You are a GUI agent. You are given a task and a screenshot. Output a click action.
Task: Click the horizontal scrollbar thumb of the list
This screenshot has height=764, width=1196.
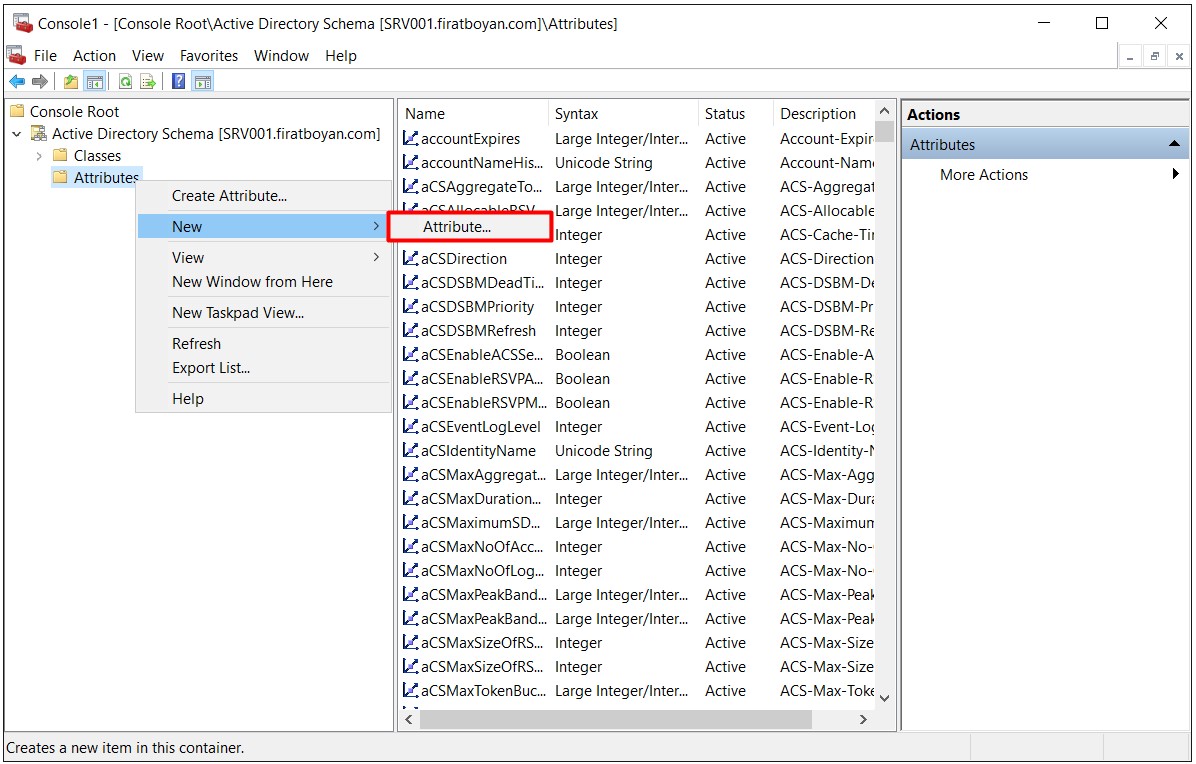coord(616,719)
